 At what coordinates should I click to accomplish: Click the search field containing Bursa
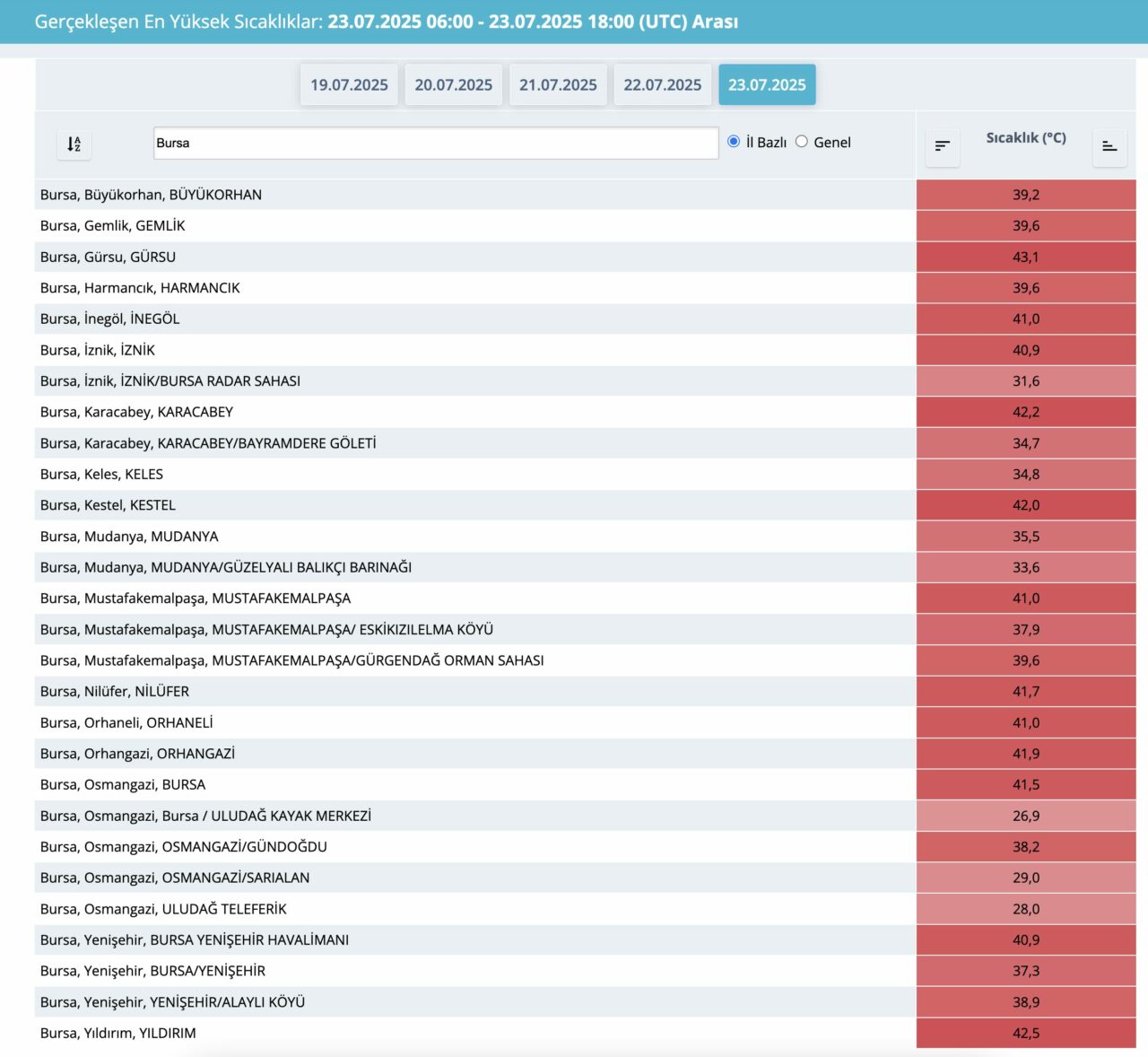(x=435, y=144)
